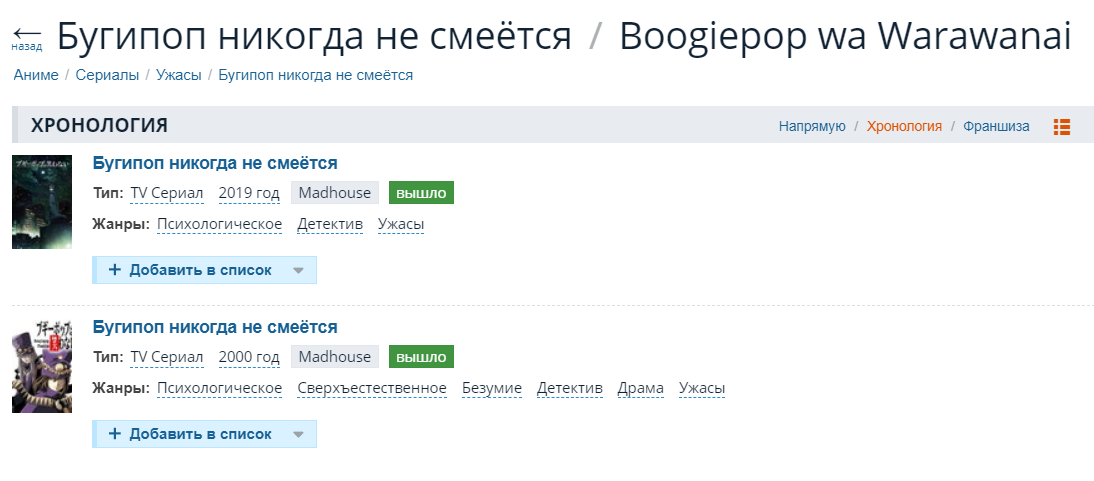Open the 2019 series title link

click(215, 163)
